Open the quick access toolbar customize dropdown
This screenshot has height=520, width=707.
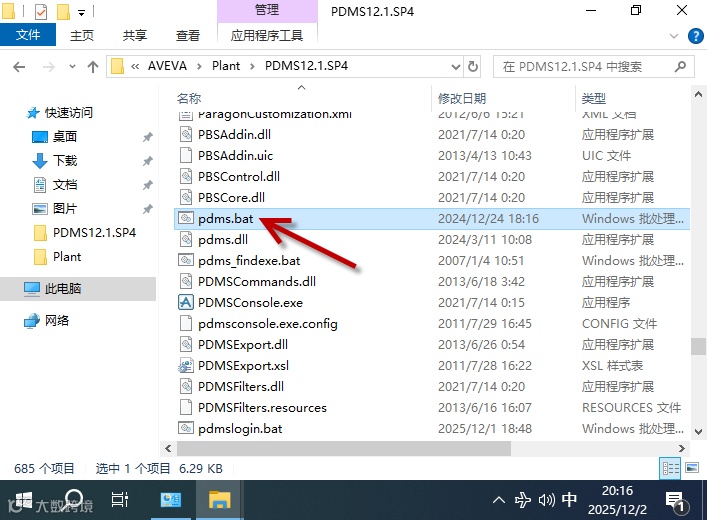[x=82, y=13]
